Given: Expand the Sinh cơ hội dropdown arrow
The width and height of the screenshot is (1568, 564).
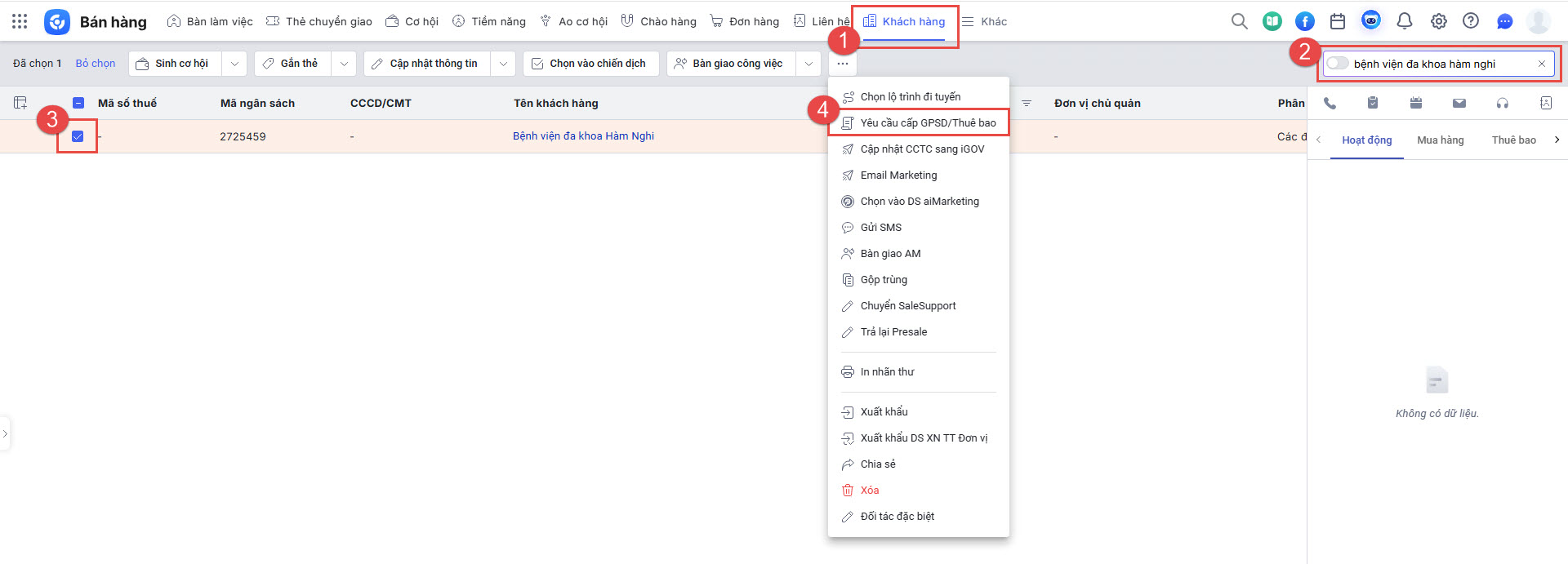Looking at the screenshot, I should point(234,64).
